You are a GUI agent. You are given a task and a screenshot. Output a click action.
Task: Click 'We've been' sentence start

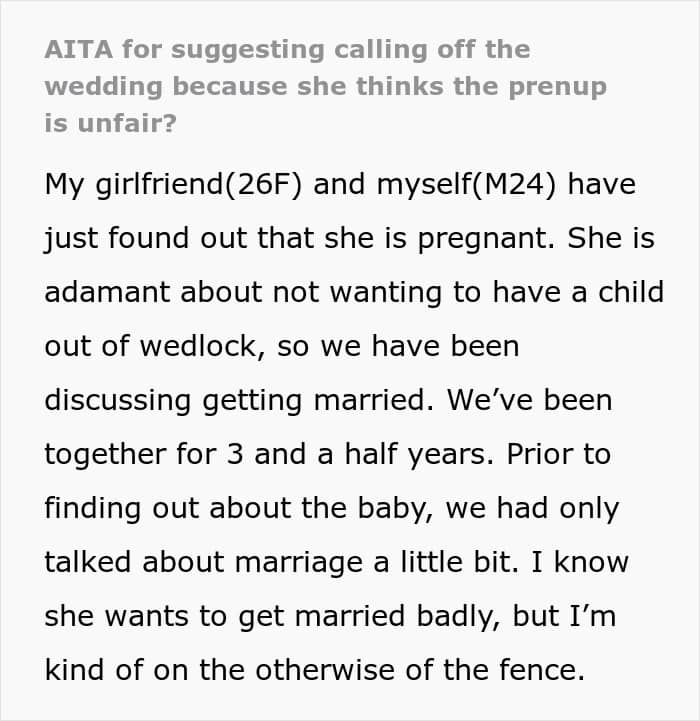pyautogui.click(x=529, y=400)
